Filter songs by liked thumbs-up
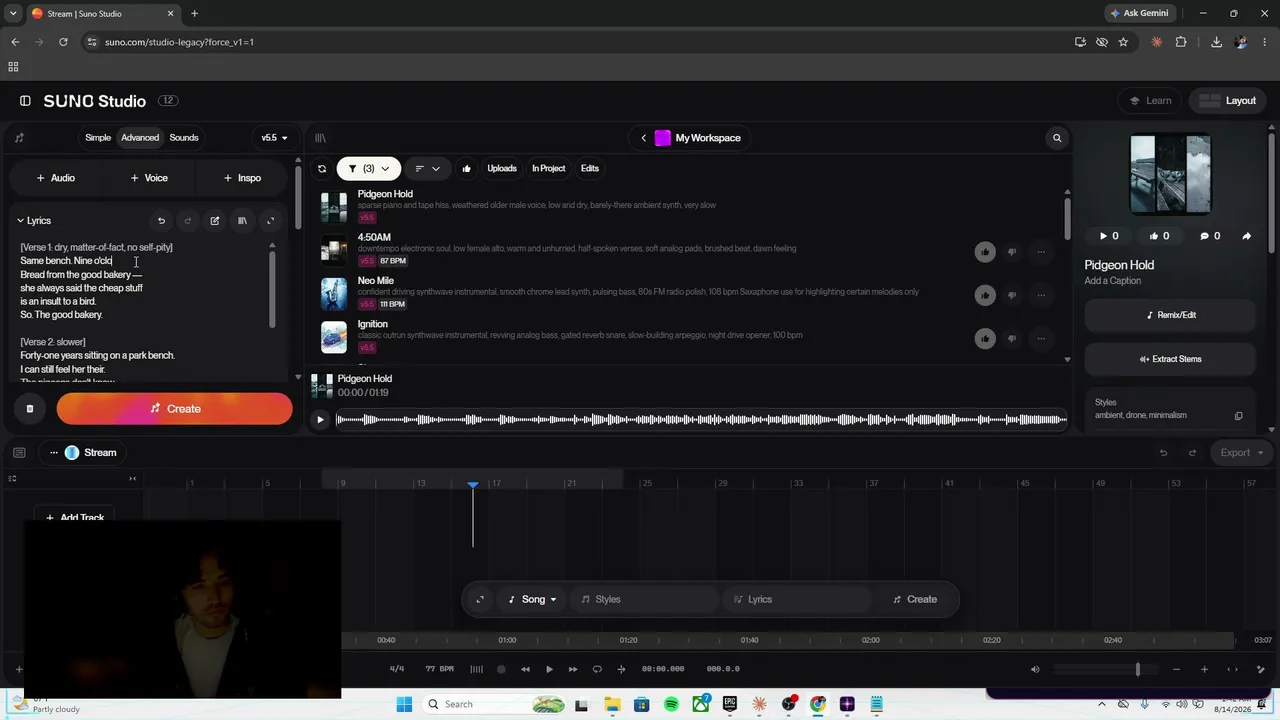Screen dimensions: 1280x720 tap(466, 169)
